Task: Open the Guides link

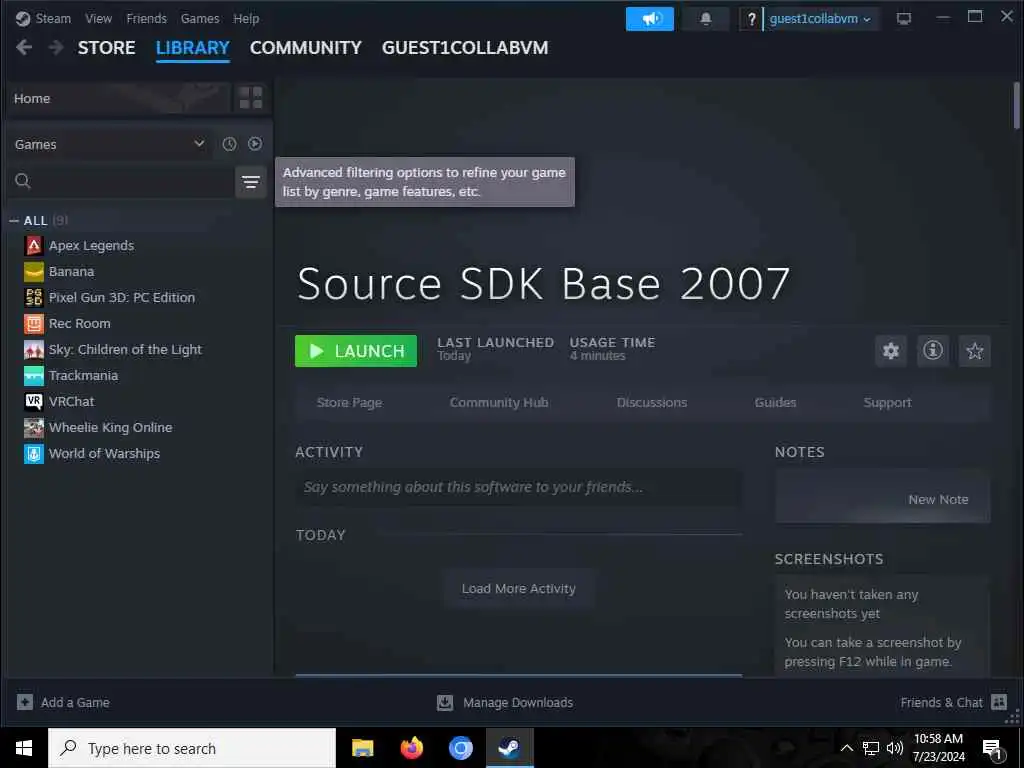Action: [x=775, y=402]
